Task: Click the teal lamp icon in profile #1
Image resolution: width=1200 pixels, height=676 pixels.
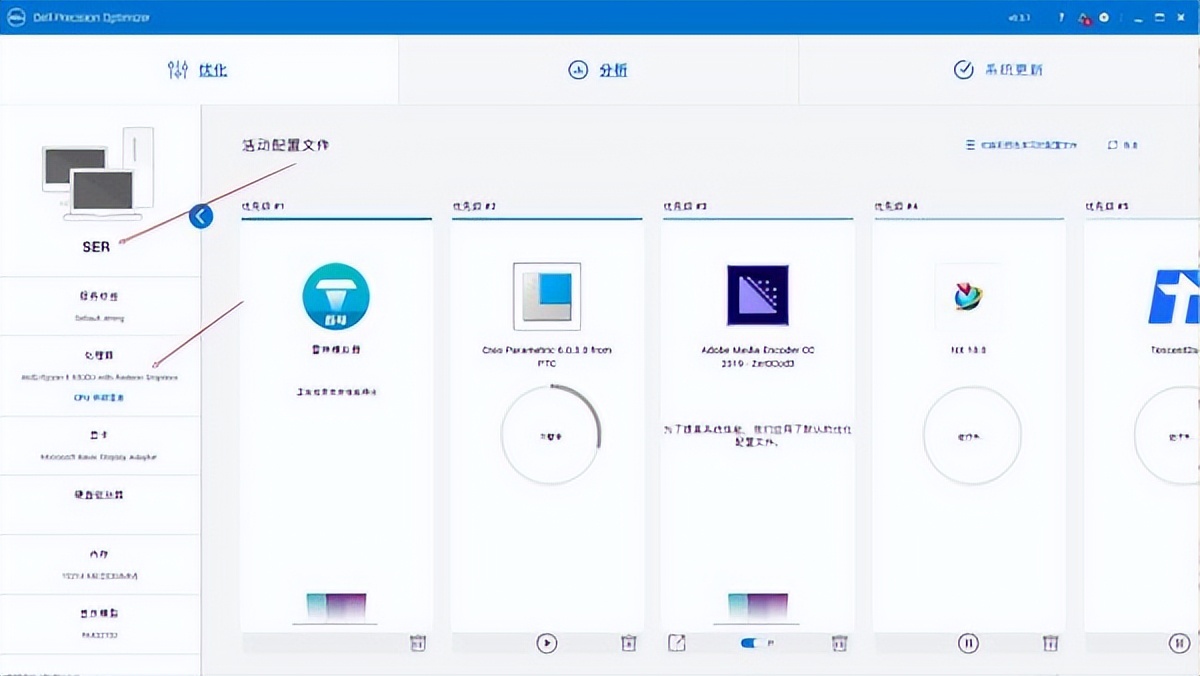Action: [x=336, y=297]
